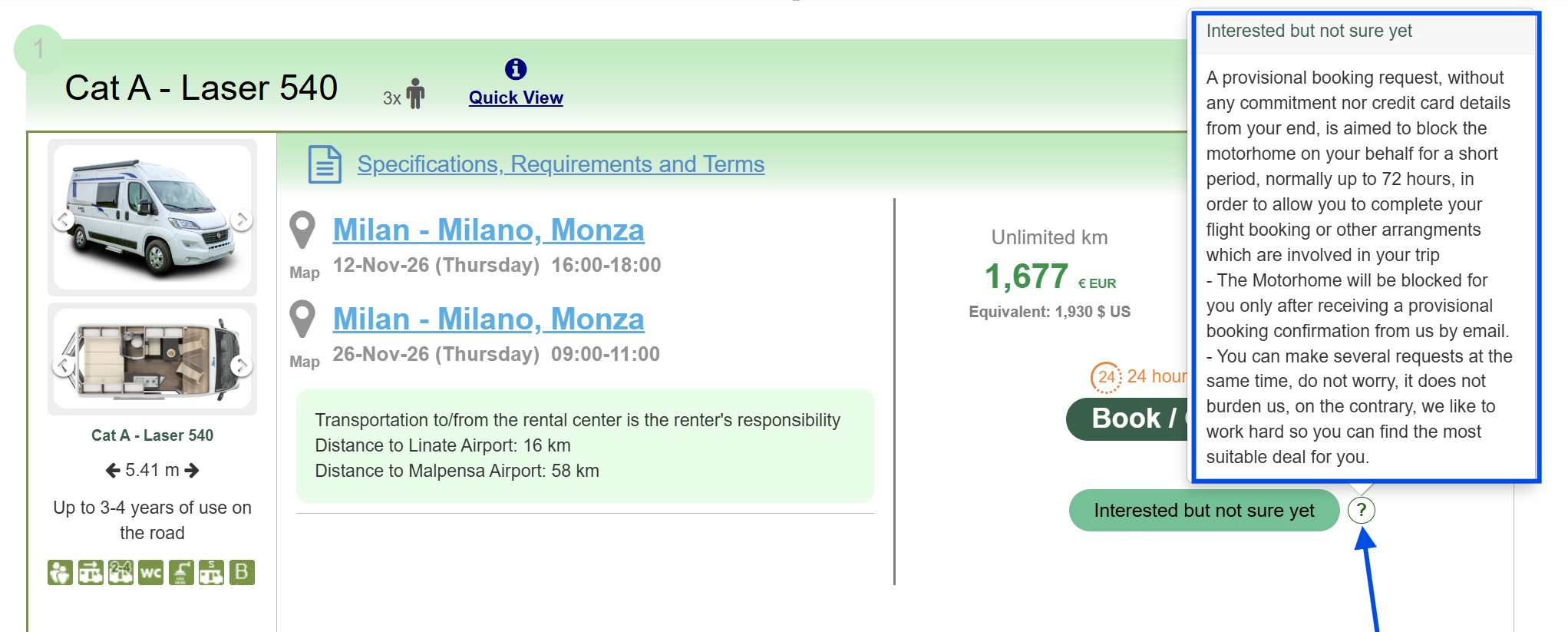1568x632 pixels.
Task: Open the question mark help tooltip toggle
Action: (1362, 509)
